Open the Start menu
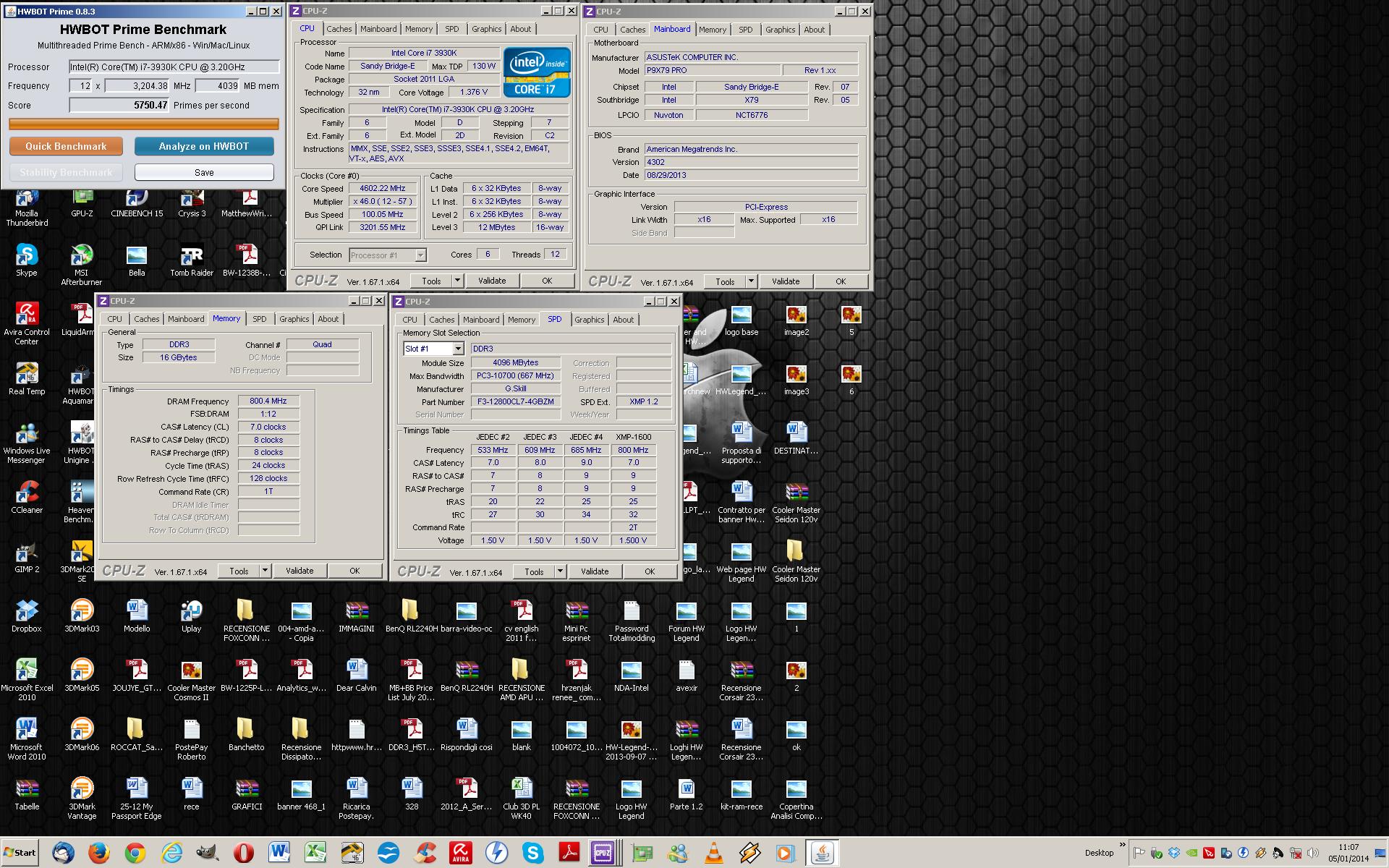Viewport: 1389px width, 868px height. click(20, 853)
